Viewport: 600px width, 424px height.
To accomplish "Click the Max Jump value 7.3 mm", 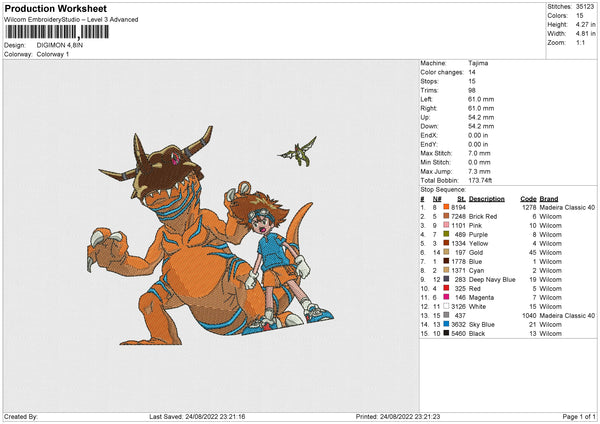I will (479, 171).
